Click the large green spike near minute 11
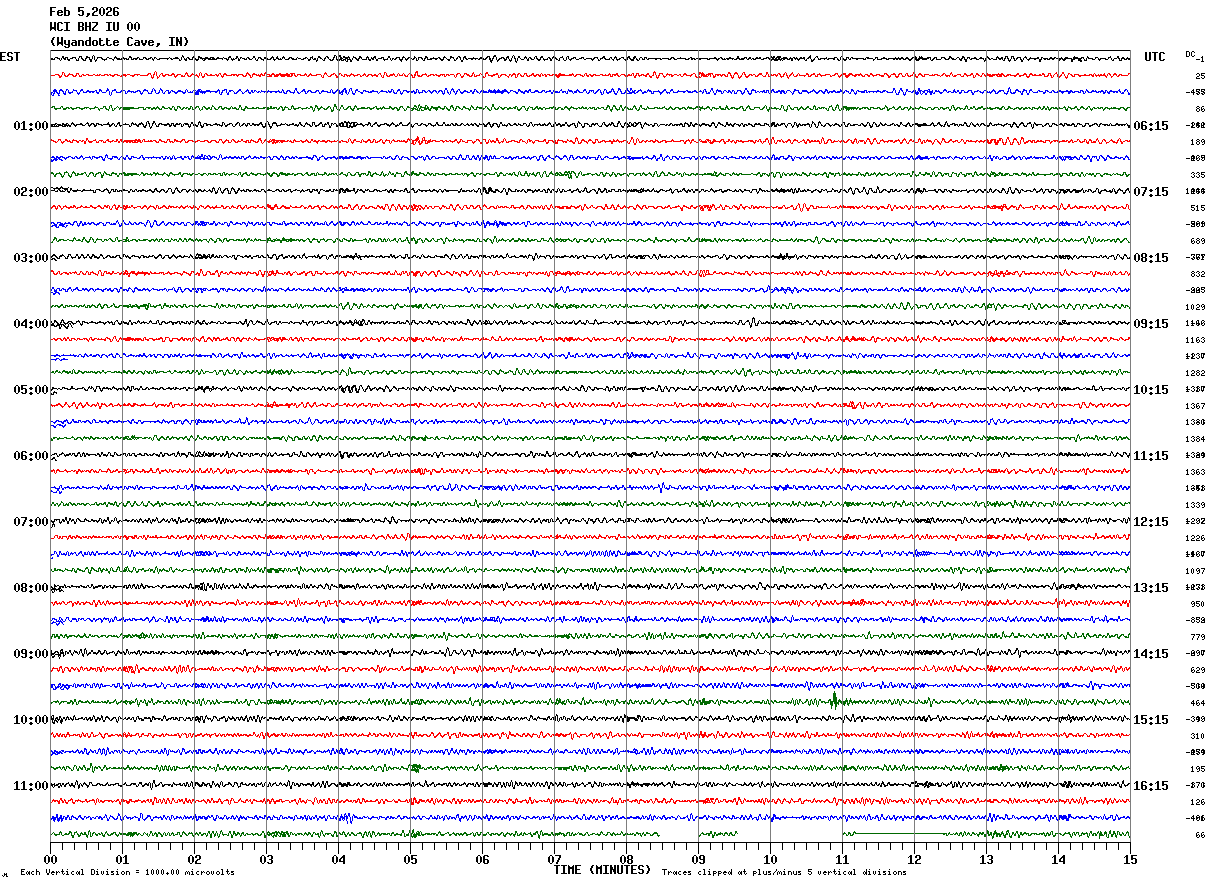 [834, 700]
